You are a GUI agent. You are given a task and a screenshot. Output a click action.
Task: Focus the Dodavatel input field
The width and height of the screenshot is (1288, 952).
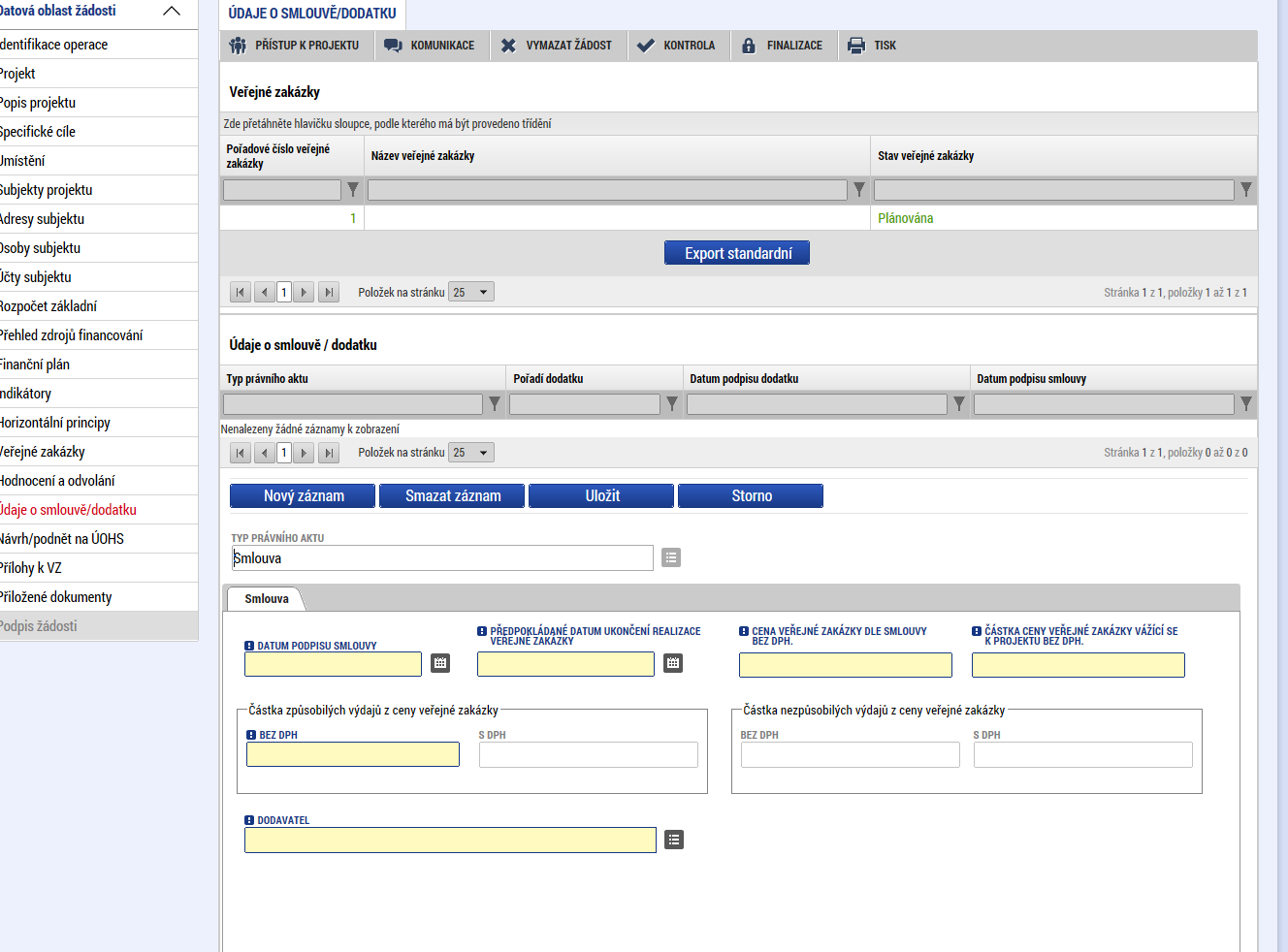coord(450,840)
